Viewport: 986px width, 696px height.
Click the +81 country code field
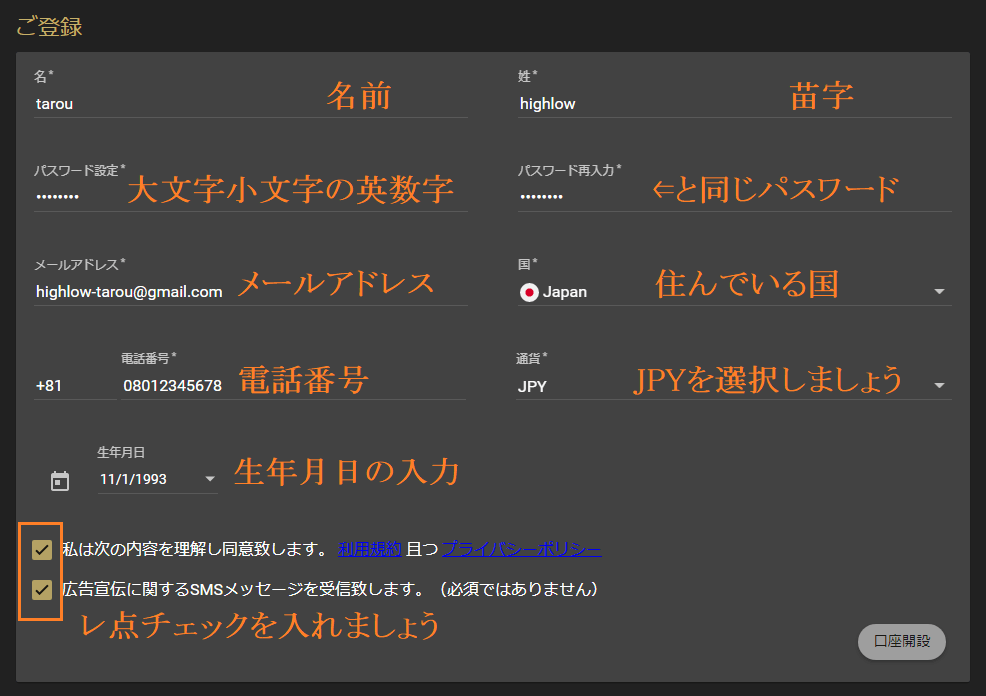point(75,385)
